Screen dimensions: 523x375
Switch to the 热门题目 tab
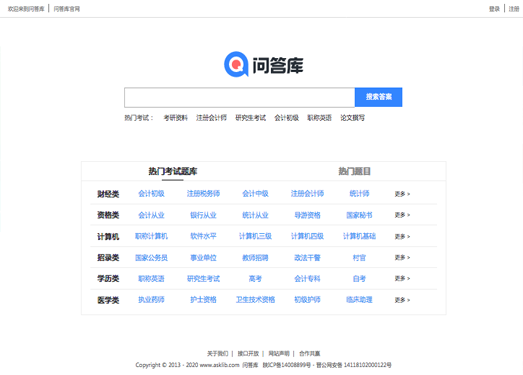pyautogui.click(x=355, y=171)
